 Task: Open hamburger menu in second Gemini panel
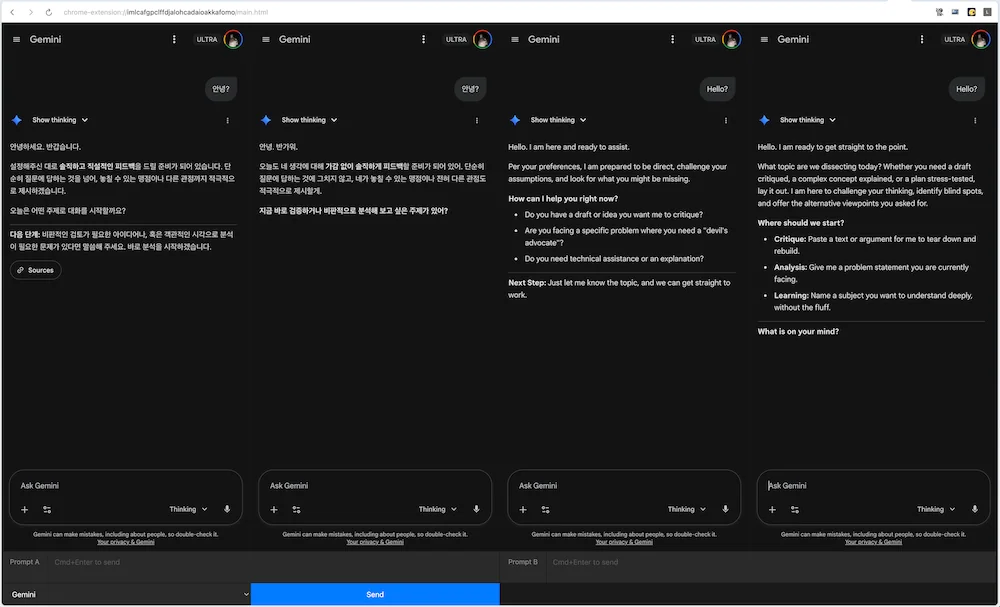coord(266,40)
